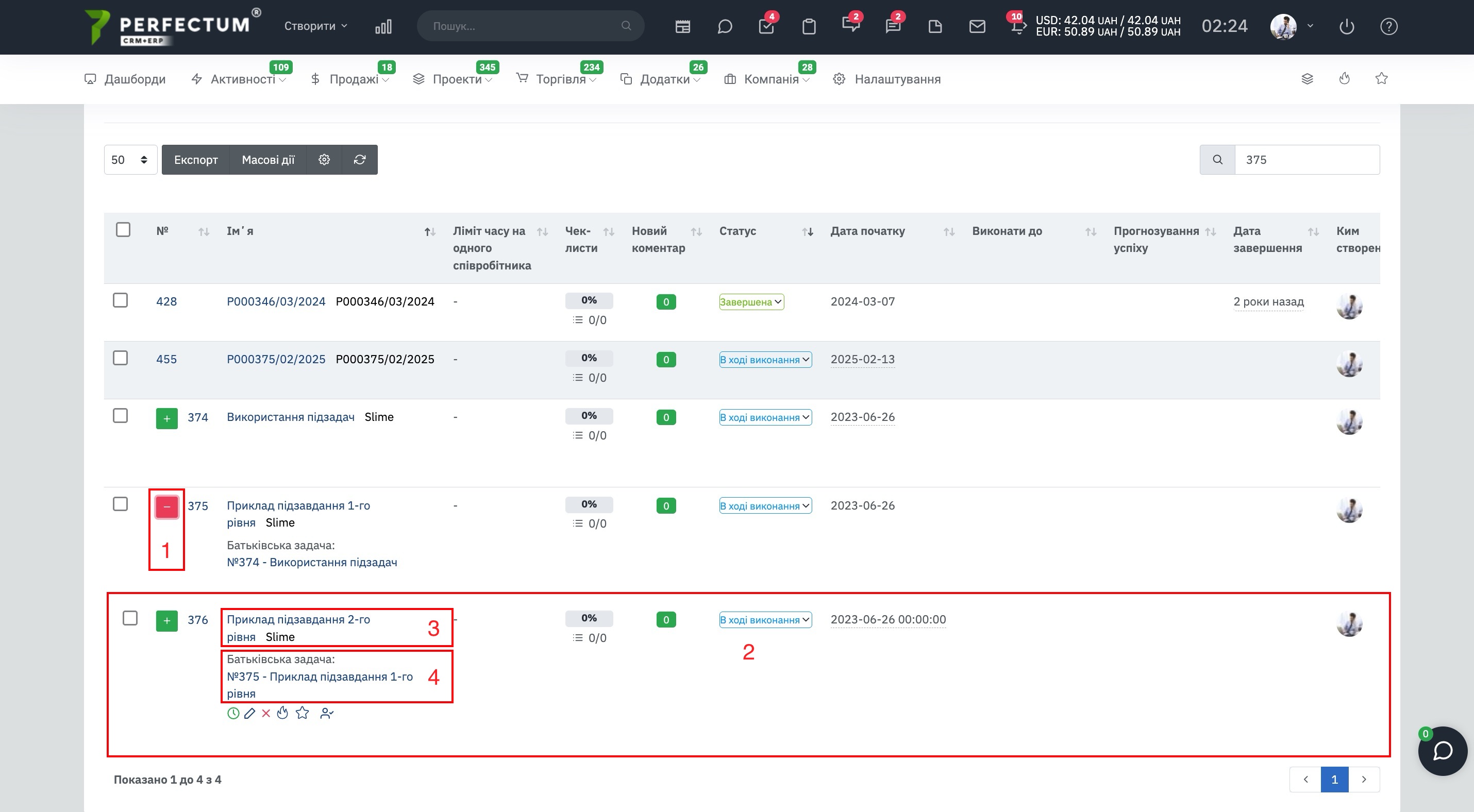This screenshot has height=812, width=1474.
Task: Open the 'Створити' dropdown menu
Action: (x=316, y=26)
